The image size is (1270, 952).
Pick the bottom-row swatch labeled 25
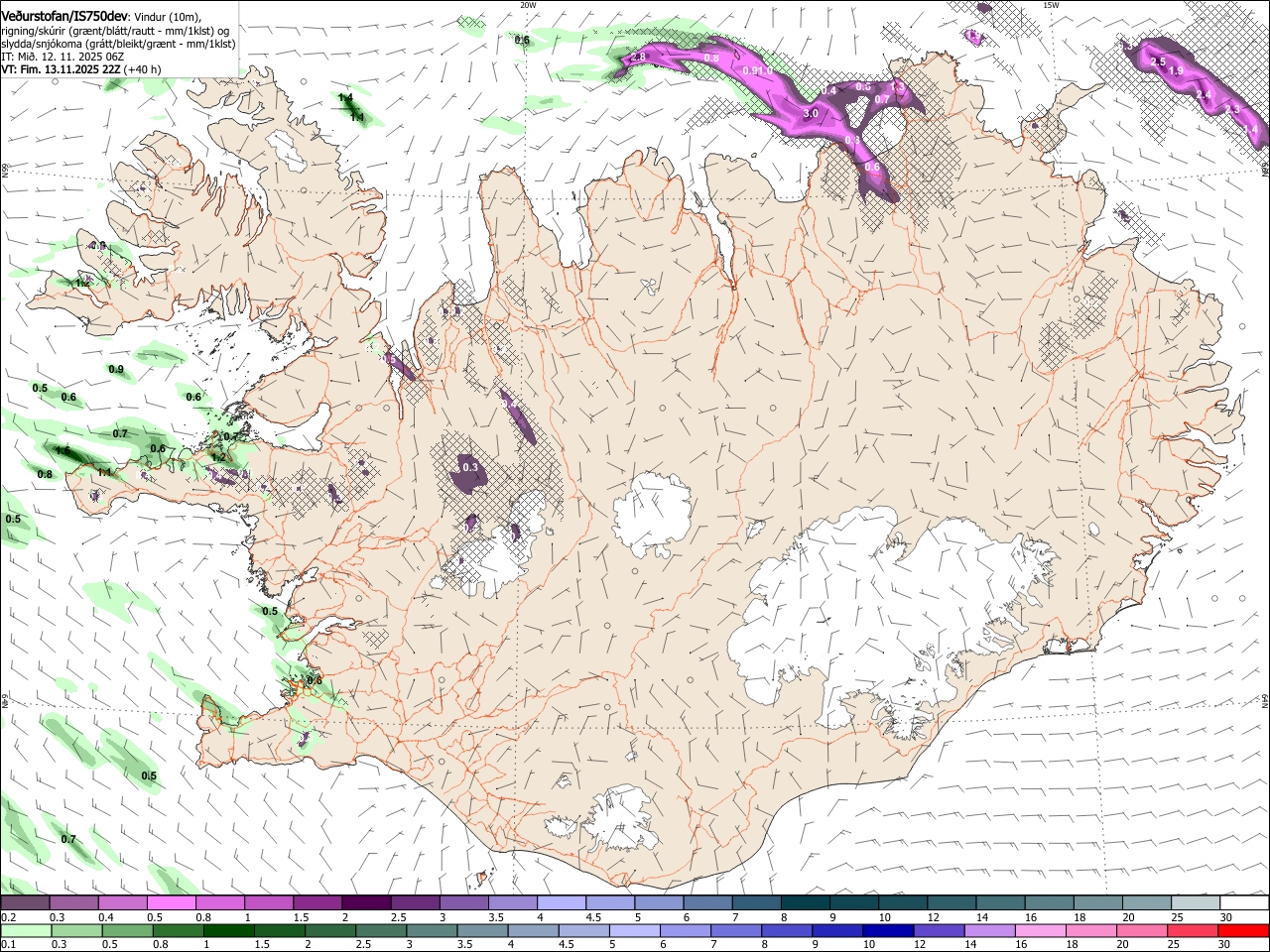click(1192, 930)
